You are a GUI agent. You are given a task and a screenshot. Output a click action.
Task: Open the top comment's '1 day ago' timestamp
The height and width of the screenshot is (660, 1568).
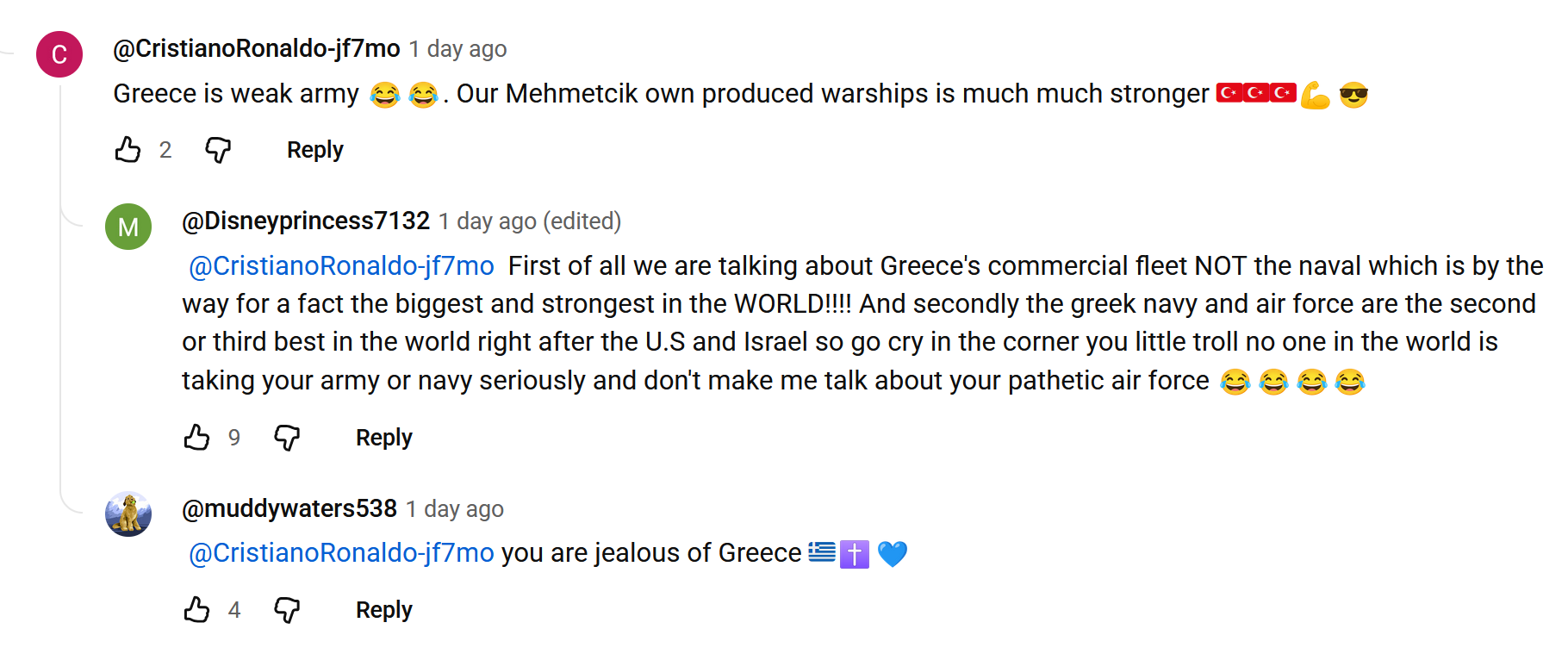457,49
